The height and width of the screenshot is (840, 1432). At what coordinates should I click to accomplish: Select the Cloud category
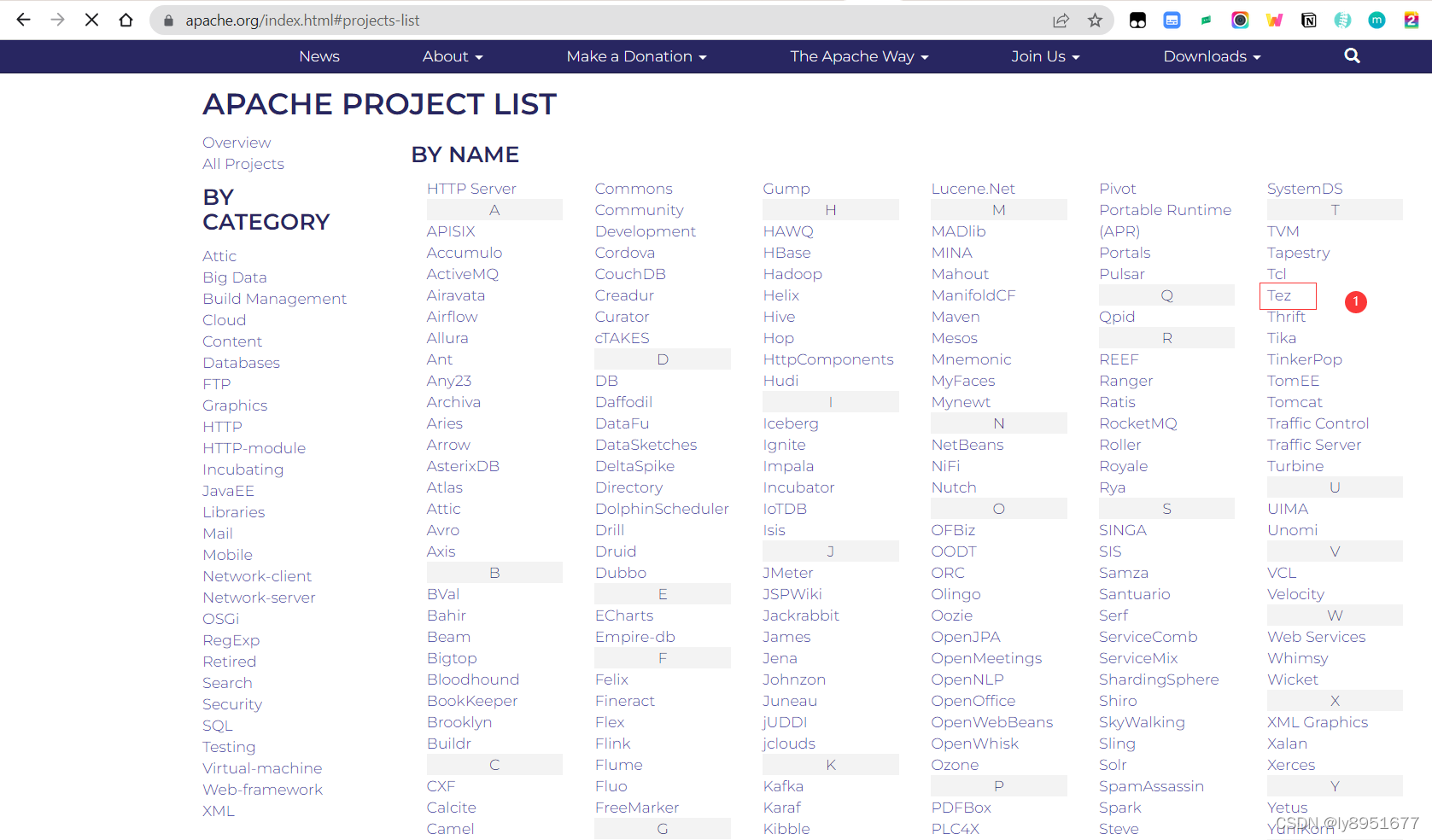[225, 320]
